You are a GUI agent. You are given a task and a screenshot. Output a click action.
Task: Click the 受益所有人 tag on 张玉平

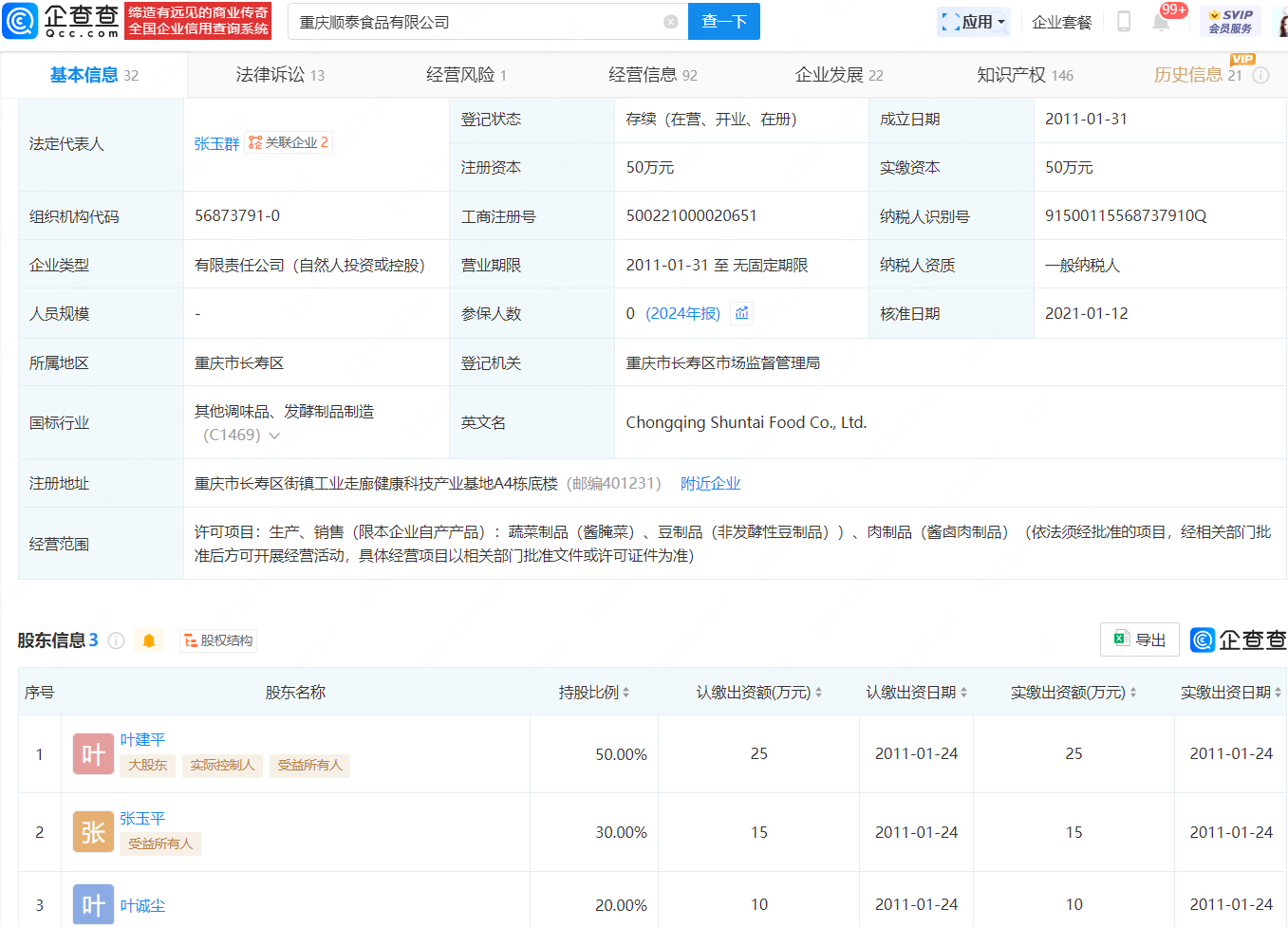(x=160, y=844)
